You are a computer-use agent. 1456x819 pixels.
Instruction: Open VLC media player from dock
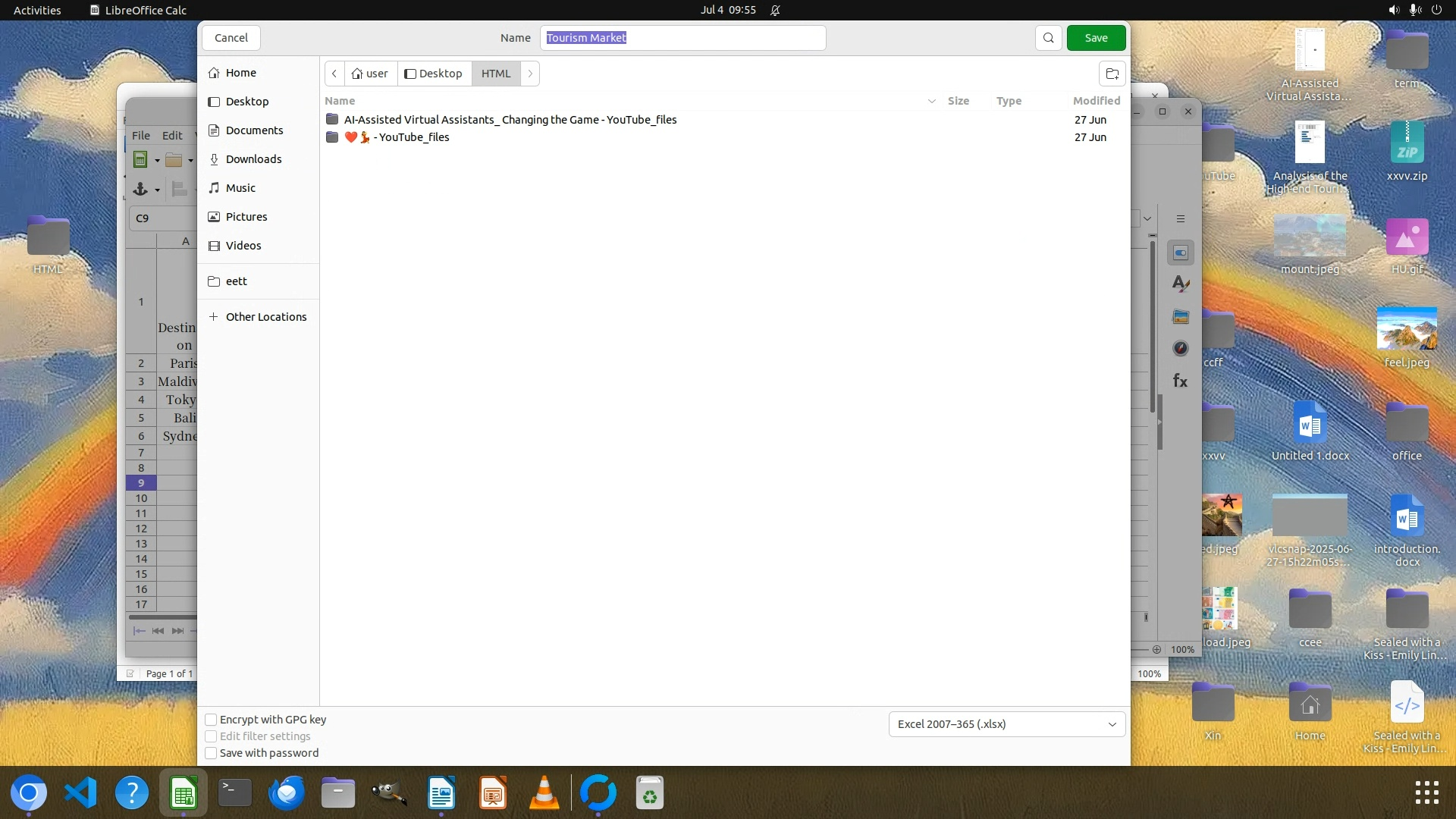point(544,793)
